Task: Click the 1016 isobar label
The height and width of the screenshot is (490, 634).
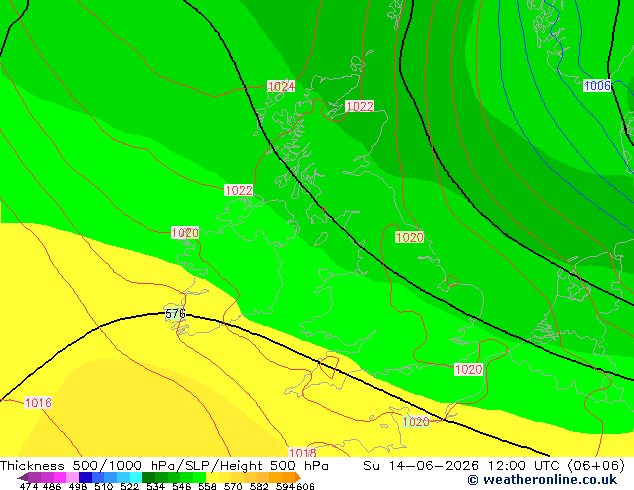Action: [x=38, y=403]
